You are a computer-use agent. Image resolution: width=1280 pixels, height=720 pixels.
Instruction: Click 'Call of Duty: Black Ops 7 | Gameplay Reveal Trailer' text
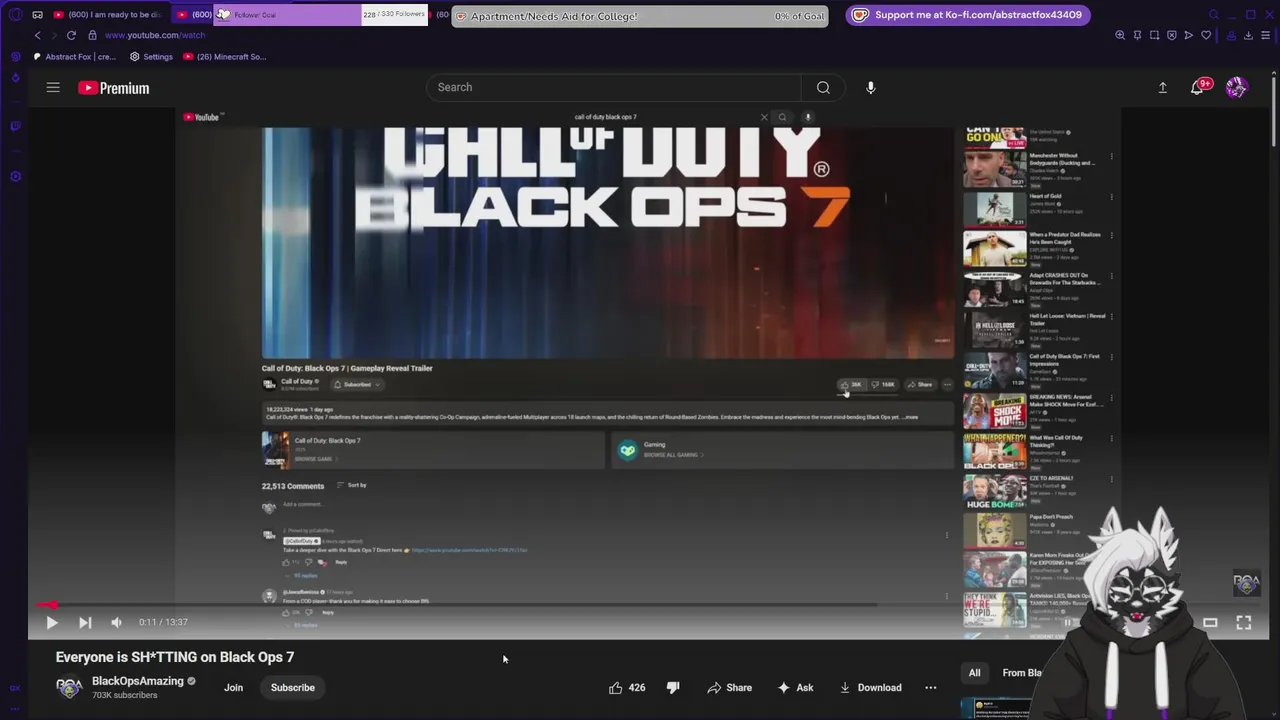[x=347, y=368]
